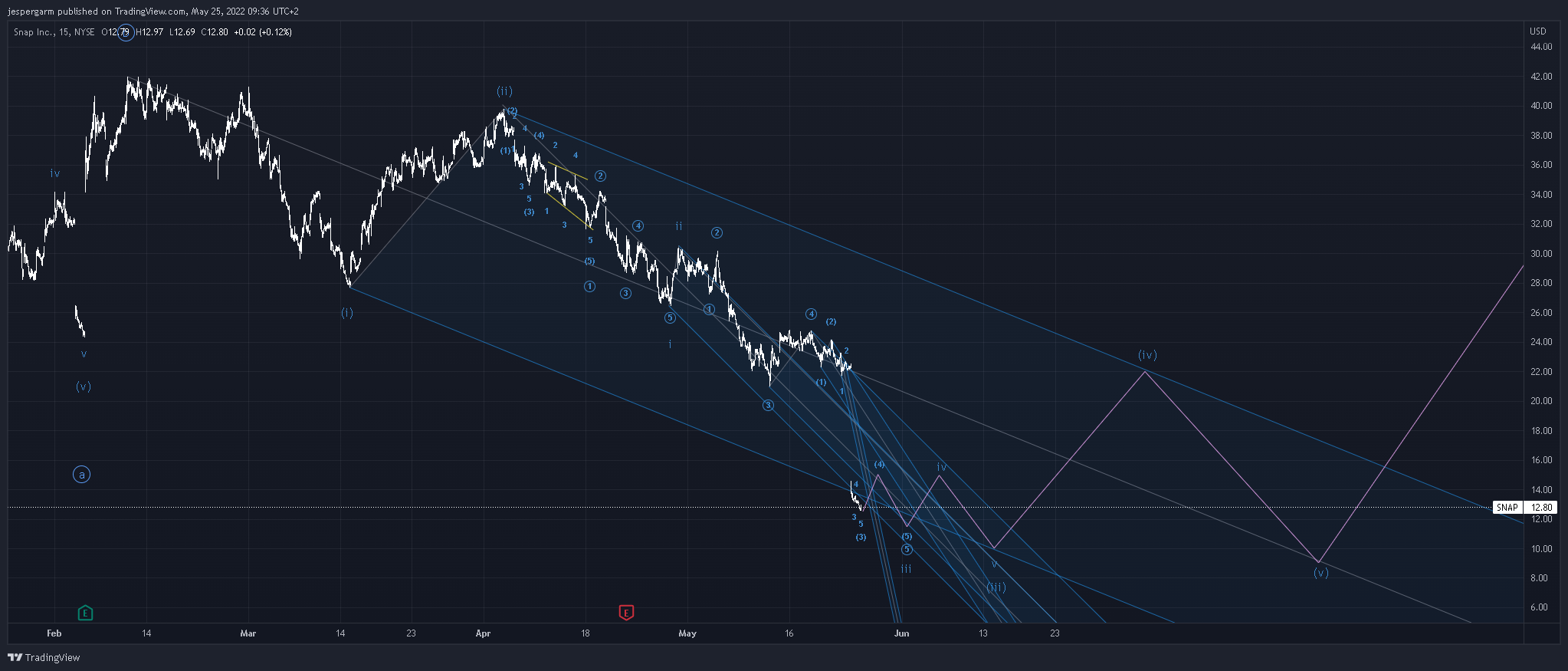This screenshot has height=671, width=1568.
Task: Select the circled wave label overlapping the open price
Action: pyautogui.click(x=126, y=32)
